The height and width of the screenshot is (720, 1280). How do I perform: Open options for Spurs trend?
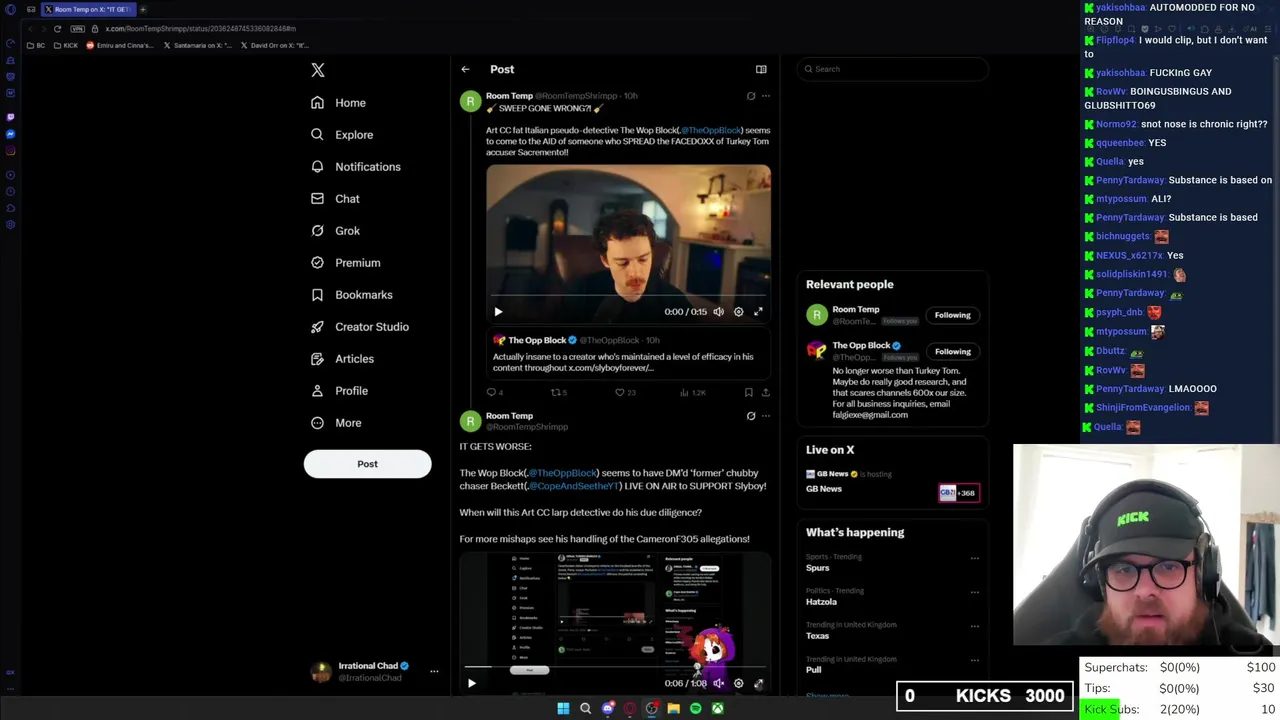point(975,558)
